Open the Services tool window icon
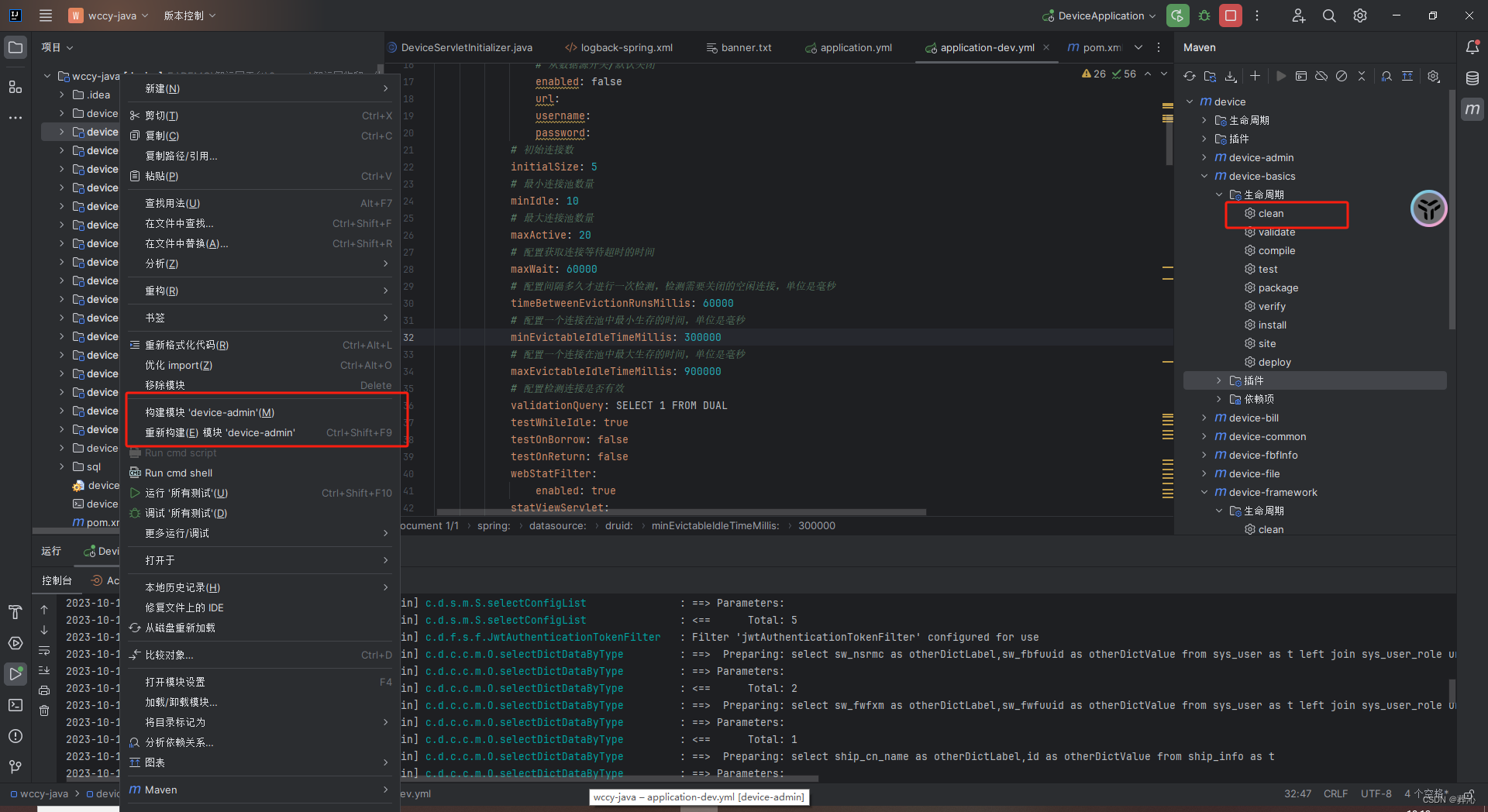 tap(15, 643)
